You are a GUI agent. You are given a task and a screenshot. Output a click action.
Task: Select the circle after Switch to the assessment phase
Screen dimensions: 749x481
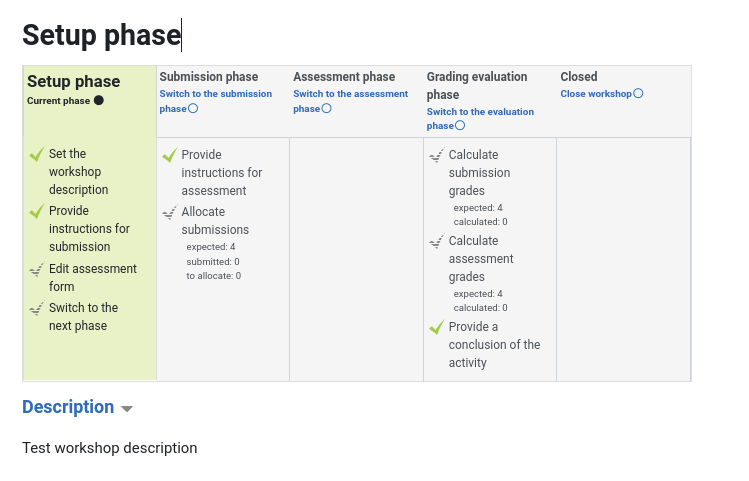[326, 108]
